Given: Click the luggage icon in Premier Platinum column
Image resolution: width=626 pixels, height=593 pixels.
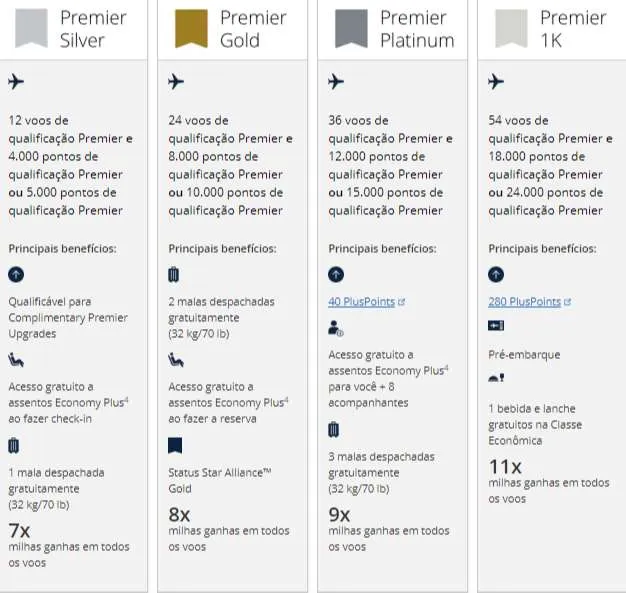Looking at the screenshot, I should [x=335, y=430].
